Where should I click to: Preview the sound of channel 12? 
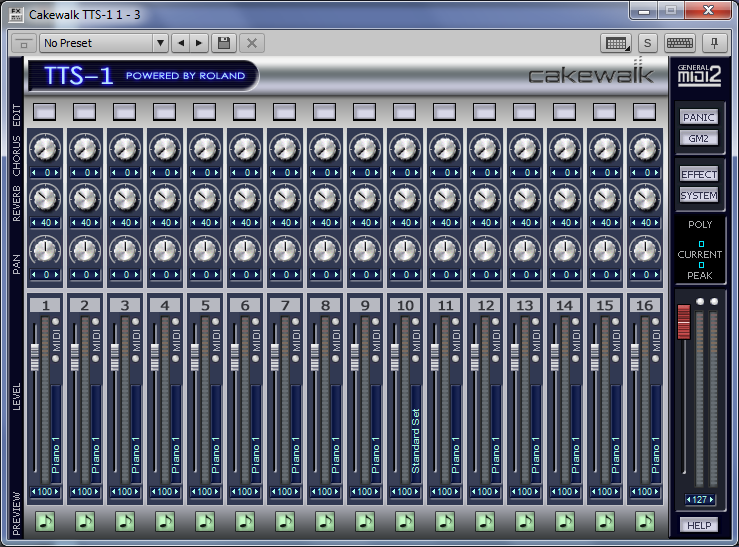click(x=484, y=521)
